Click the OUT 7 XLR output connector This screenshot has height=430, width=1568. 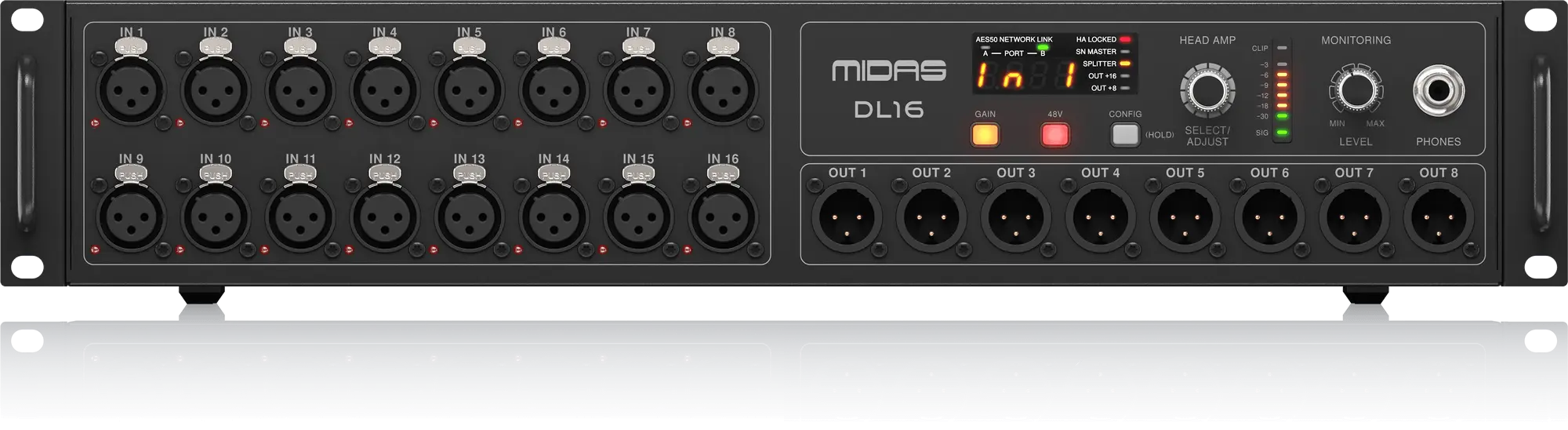1355,217
